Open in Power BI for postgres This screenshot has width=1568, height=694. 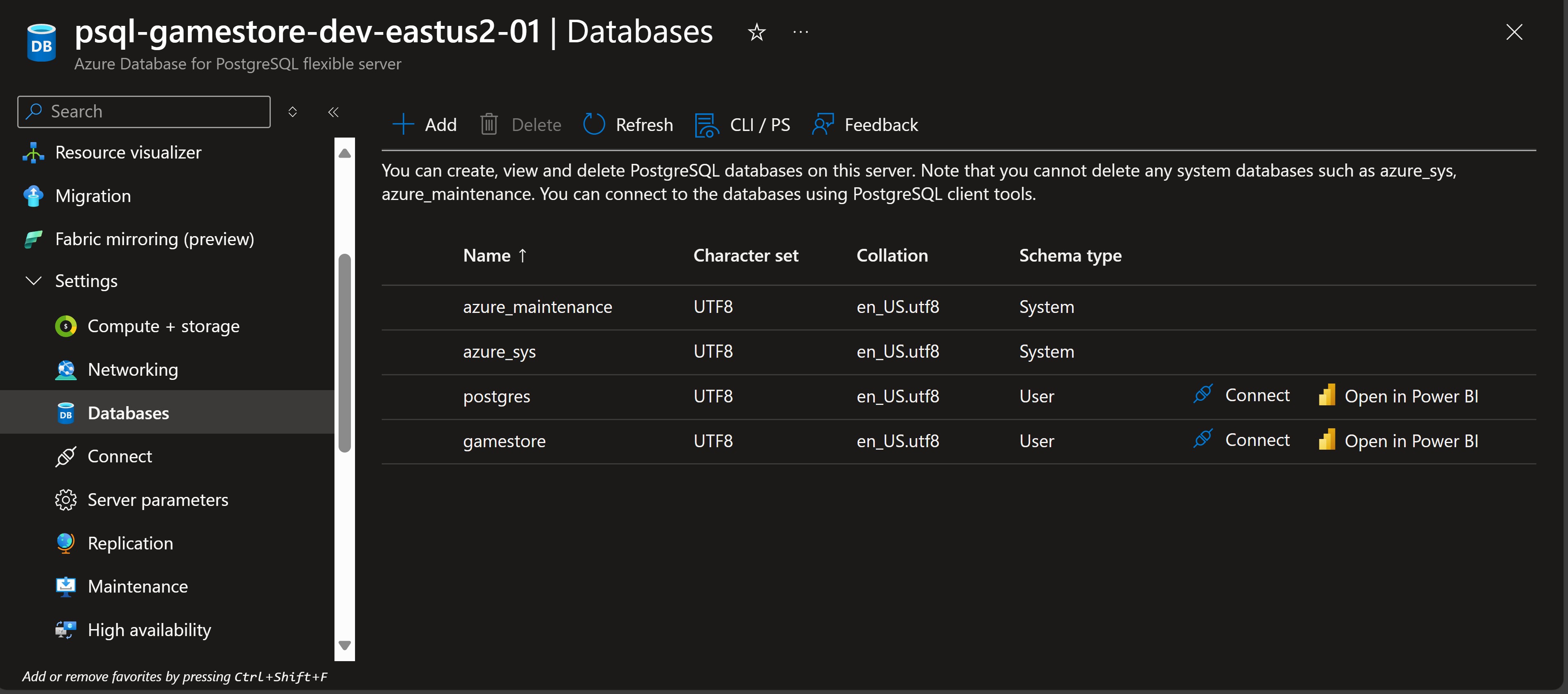click(1411, 396)
